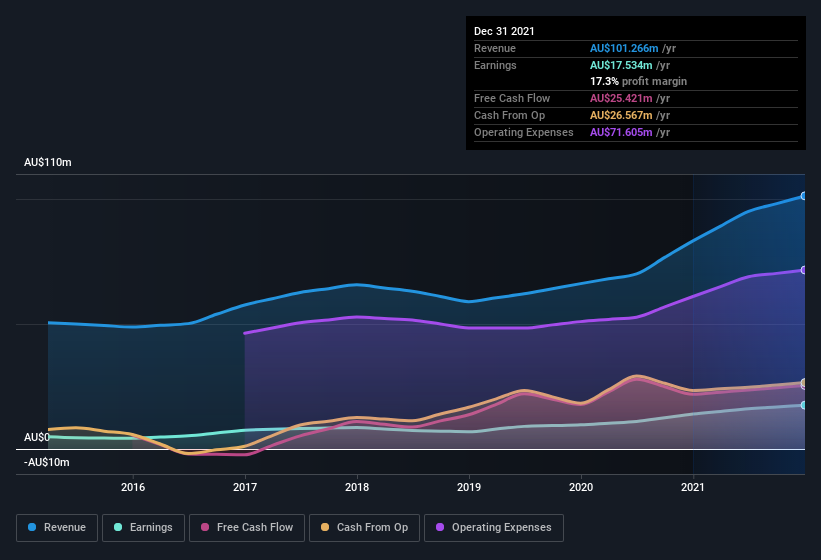
Task: Click the -AU$10m y-axis label
Action: pyautogui.click(x=47, y=462)
